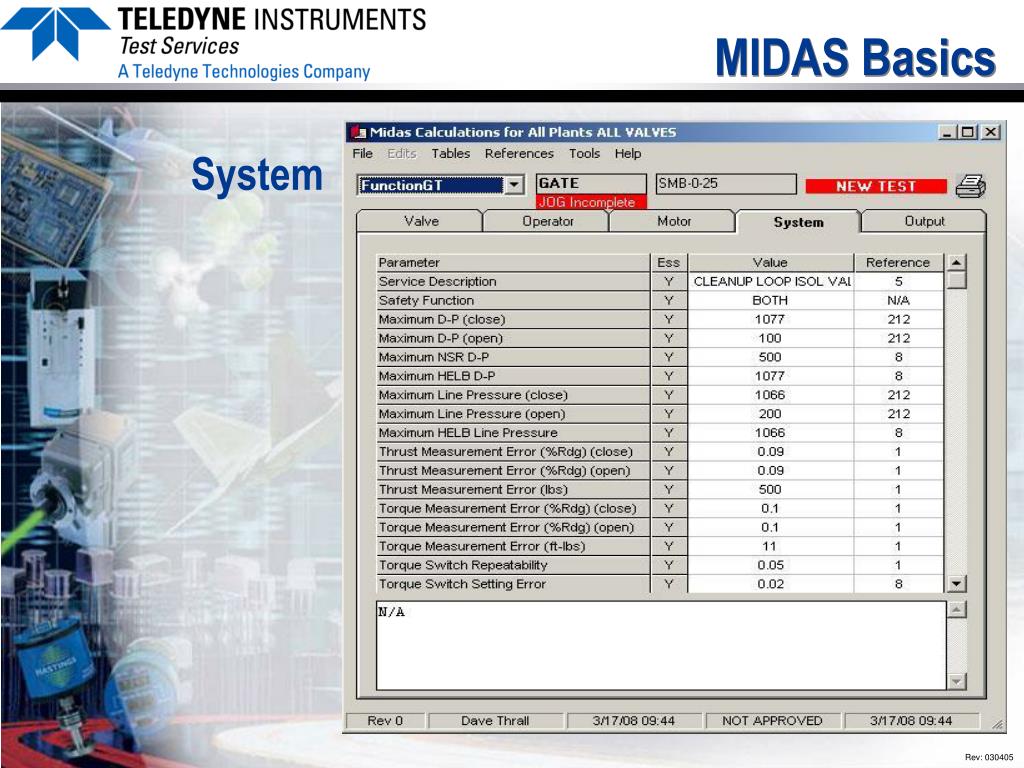Close the Midas Calculations window
The height and width of the screenshot is (768, 1024).
(991, 133)
